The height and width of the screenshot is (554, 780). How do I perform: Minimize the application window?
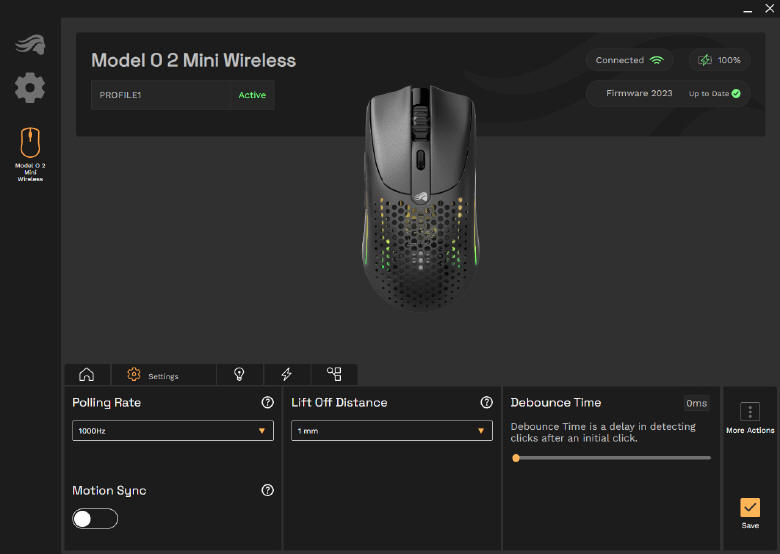coord(747,10)
